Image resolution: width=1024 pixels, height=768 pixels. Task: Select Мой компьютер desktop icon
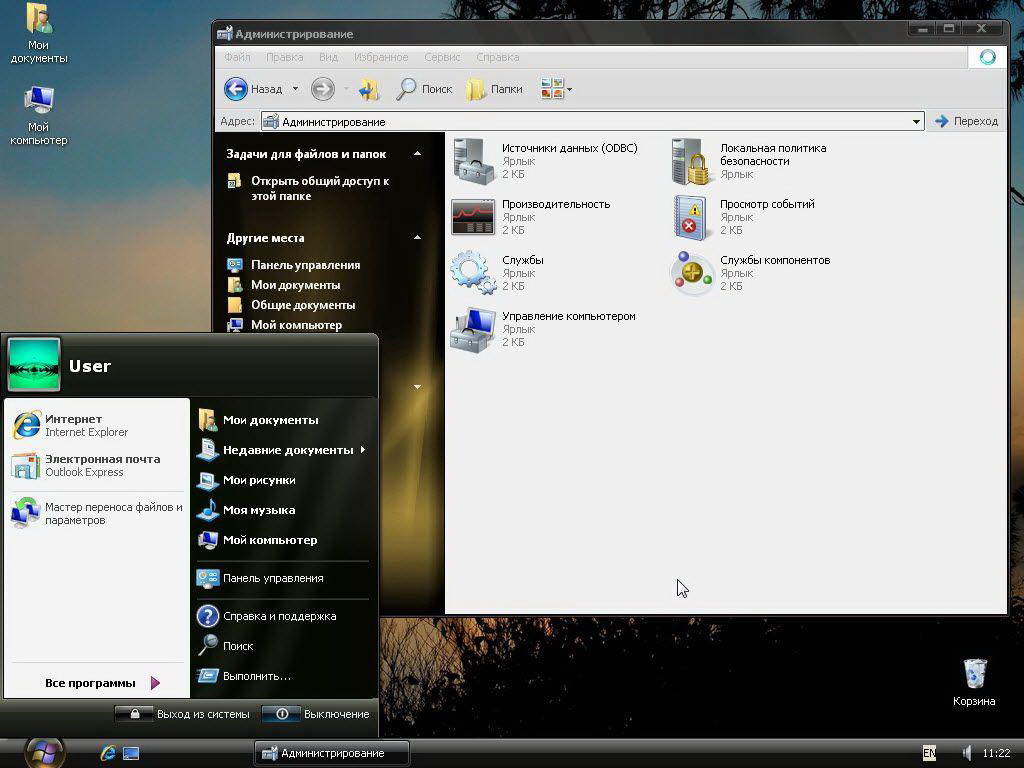coord(39,115)
